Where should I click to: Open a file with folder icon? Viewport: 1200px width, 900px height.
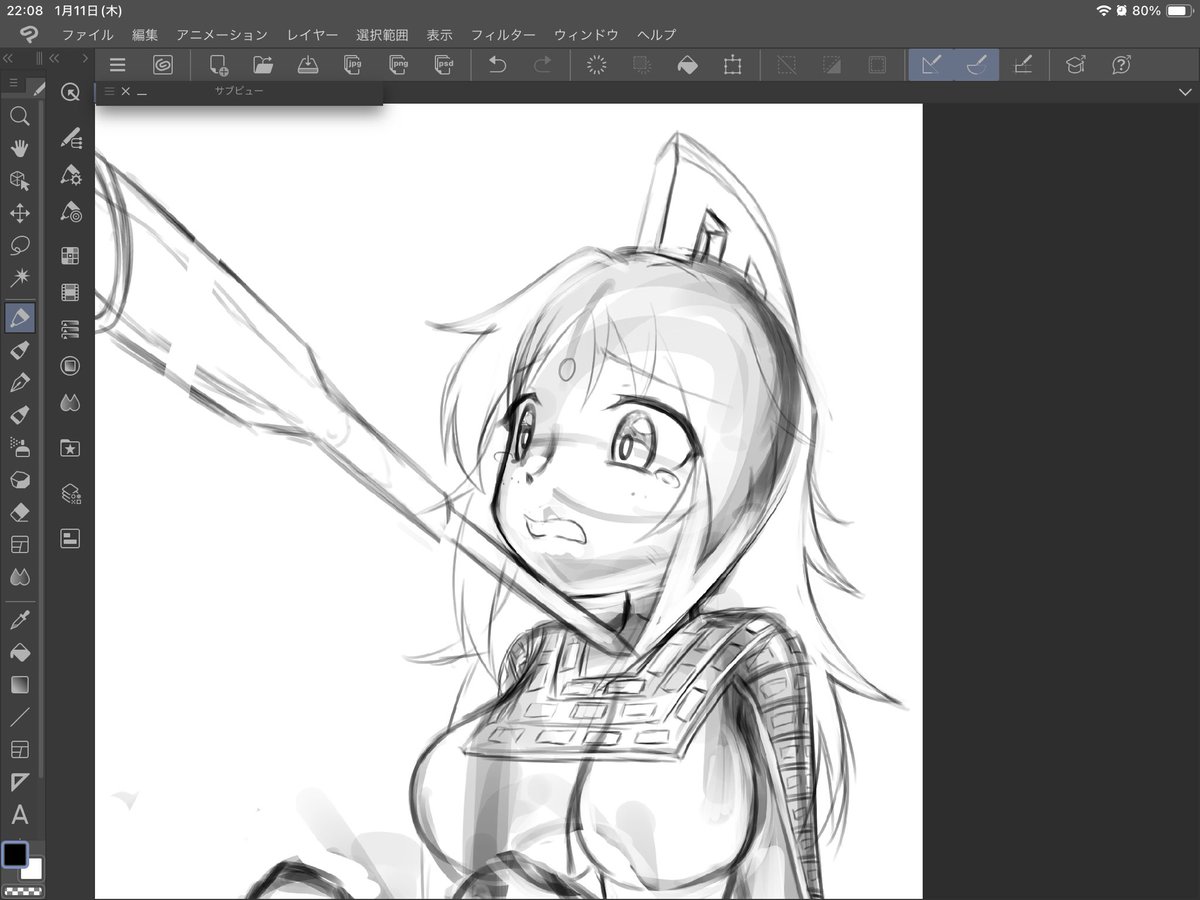coord(263,66)
